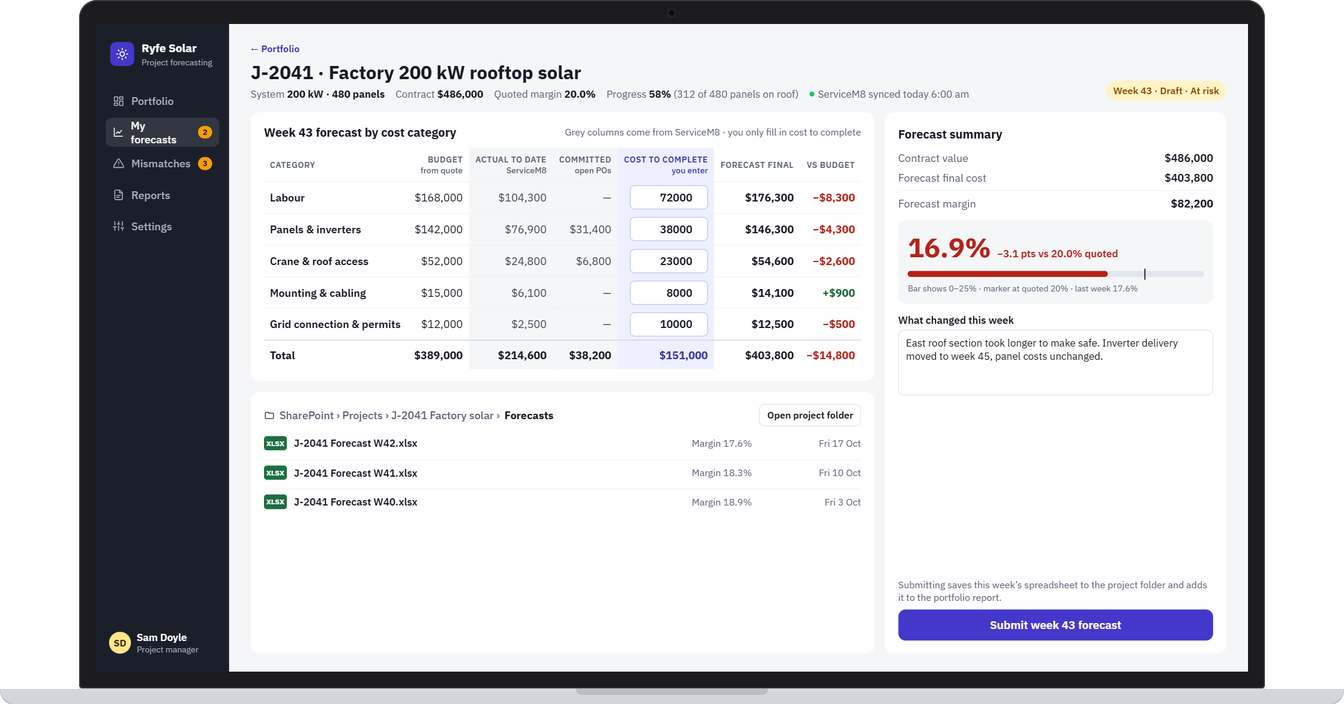Click the Grid connection & permits row label
This screenshot has width=1344, height=704.
pos(335,324)
